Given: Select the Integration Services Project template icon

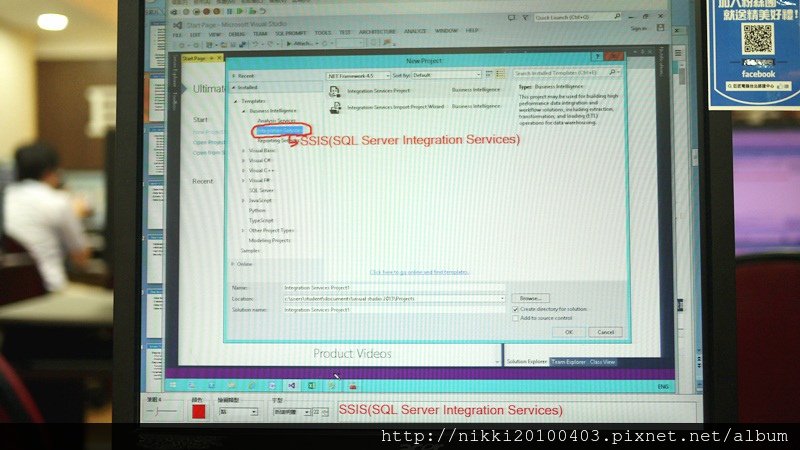Looking at the screenshot, I should click(x=334, y=91).
